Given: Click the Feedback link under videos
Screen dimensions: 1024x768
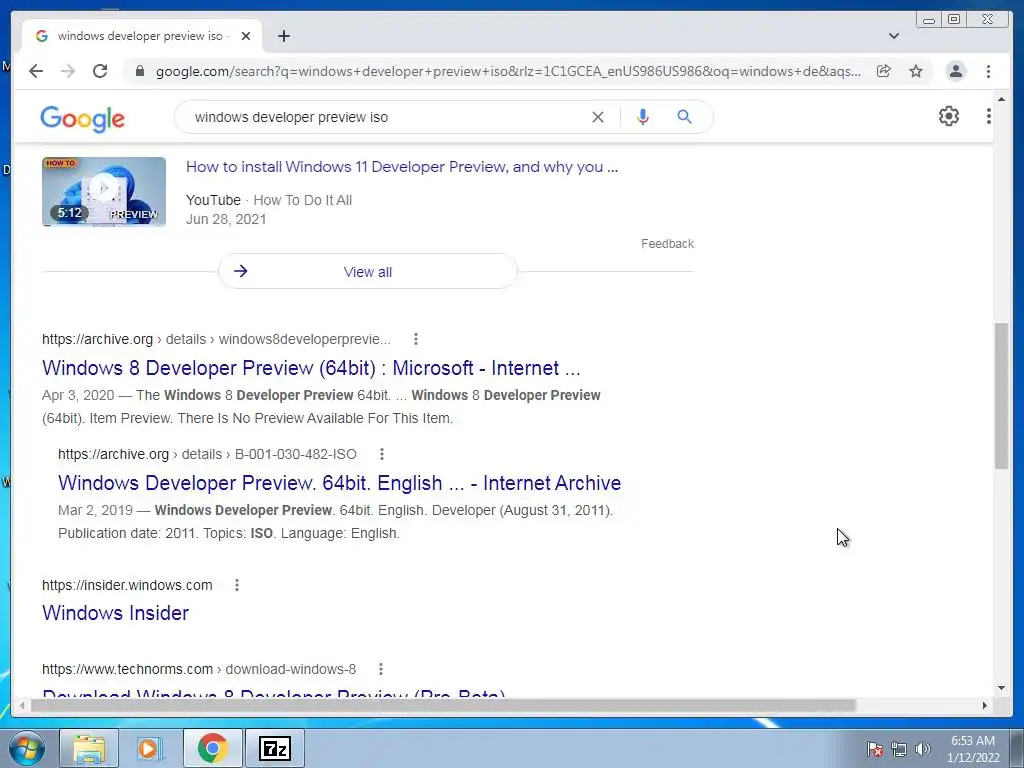Looking at the screenshot, I should coord(667,244).
